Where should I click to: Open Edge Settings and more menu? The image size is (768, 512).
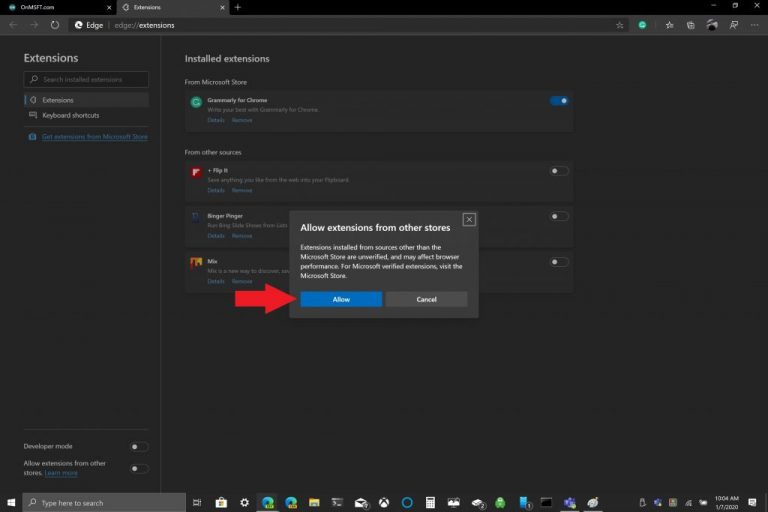tap(754, 25)
